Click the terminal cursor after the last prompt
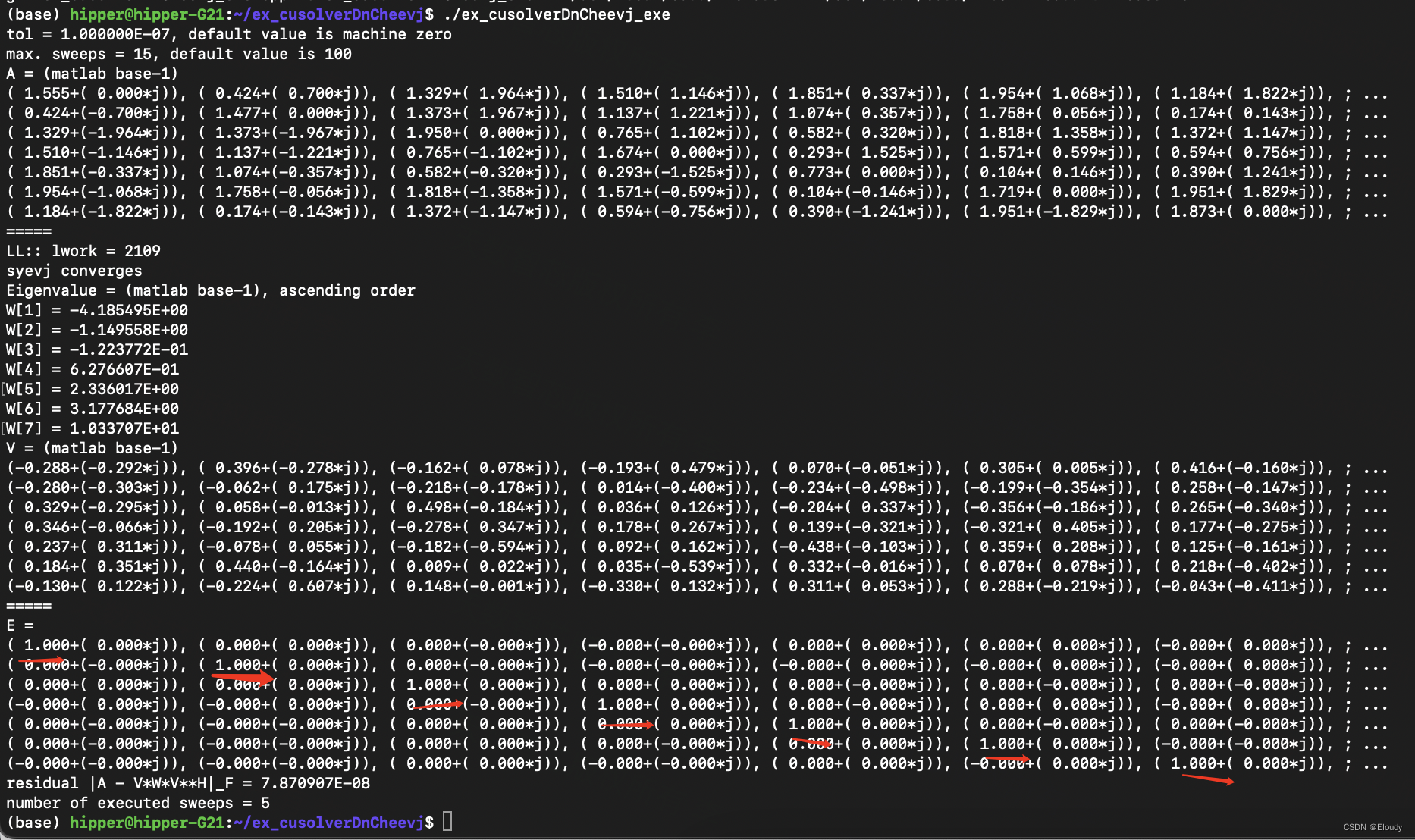 (x=447, y=822)
